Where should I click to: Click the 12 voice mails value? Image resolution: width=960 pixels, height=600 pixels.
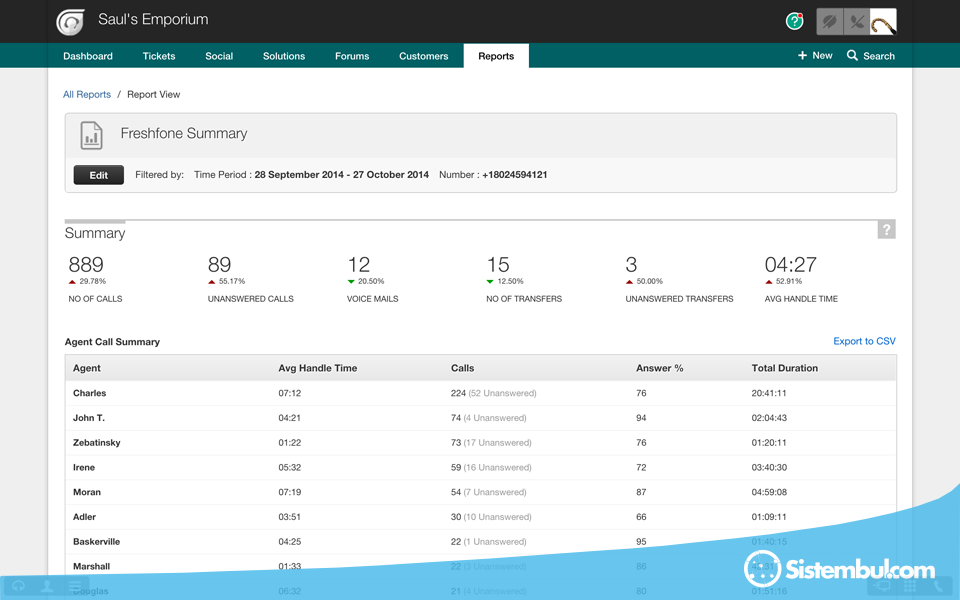coord(358,264)
